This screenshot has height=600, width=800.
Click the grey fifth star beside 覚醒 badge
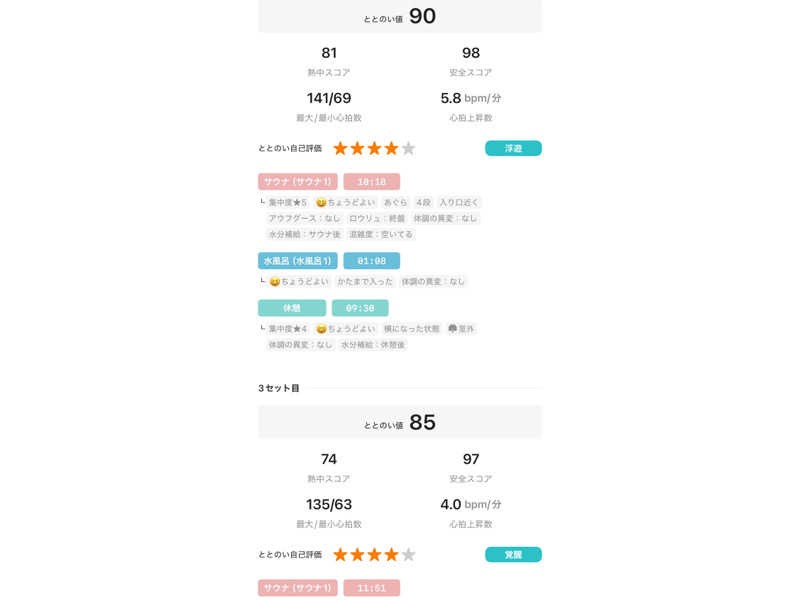coord(408,554)
